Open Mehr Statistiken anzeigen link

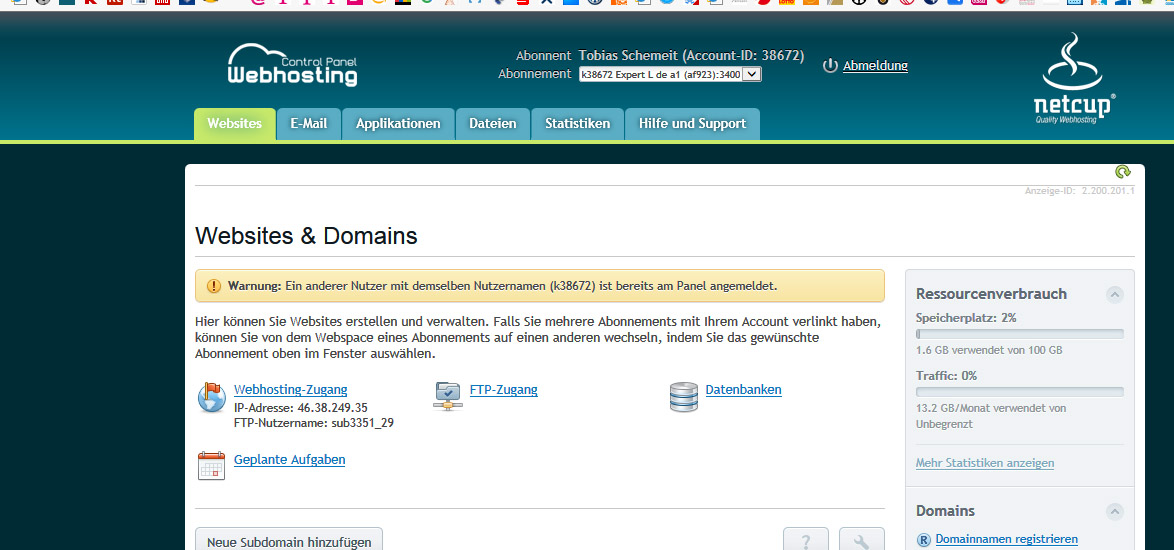coord(984,463)
